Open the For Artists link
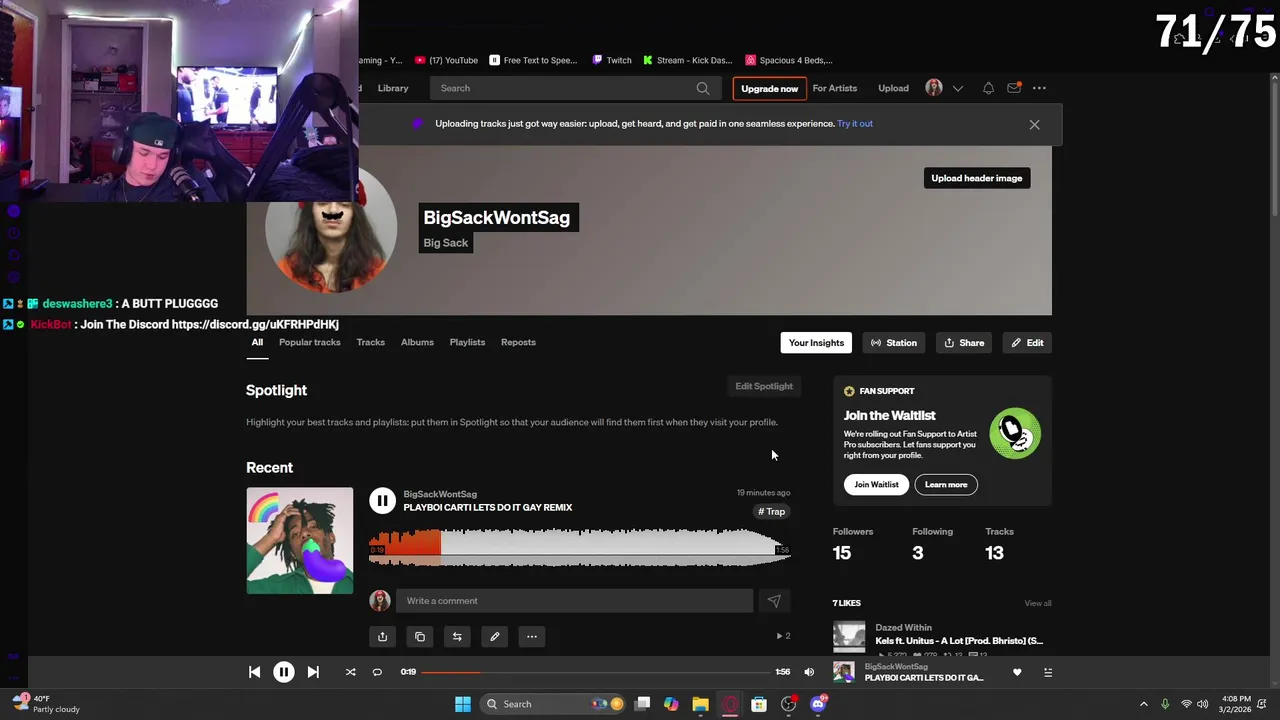The image size is (1280, 720). [835, 88]
